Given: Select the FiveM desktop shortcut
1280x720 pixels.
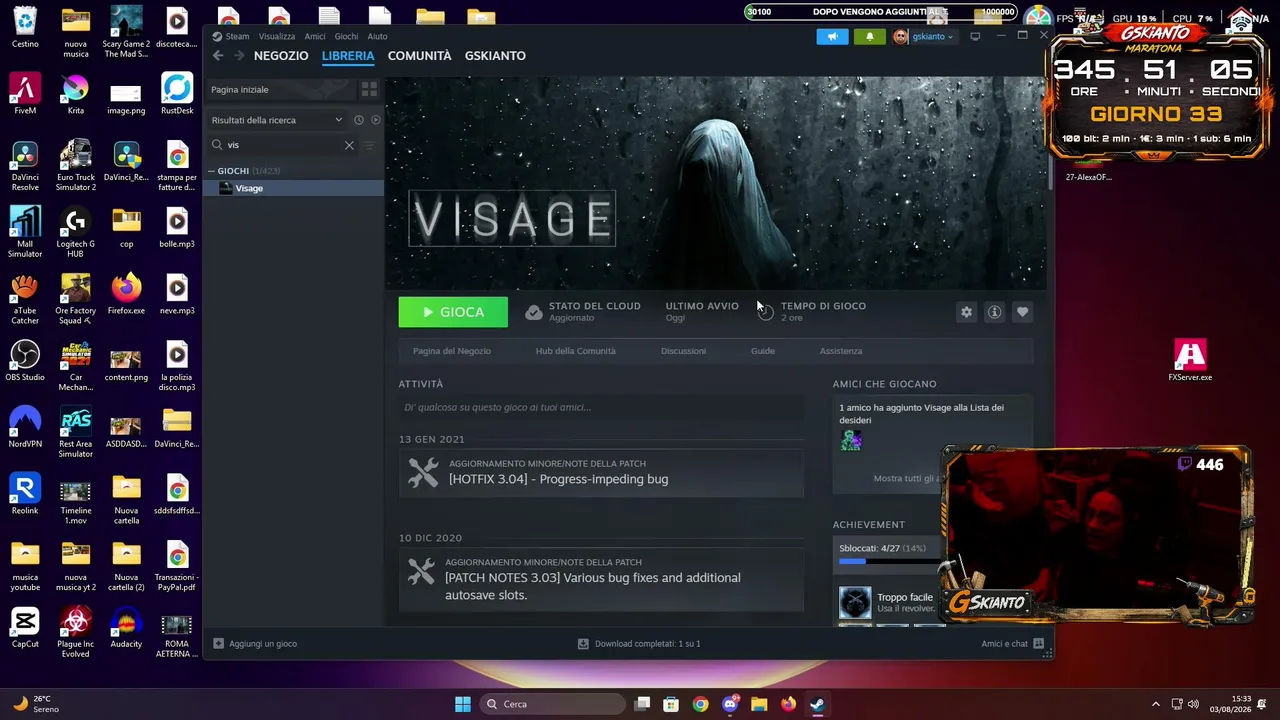Looking at the screenshot, I should 25,96.
